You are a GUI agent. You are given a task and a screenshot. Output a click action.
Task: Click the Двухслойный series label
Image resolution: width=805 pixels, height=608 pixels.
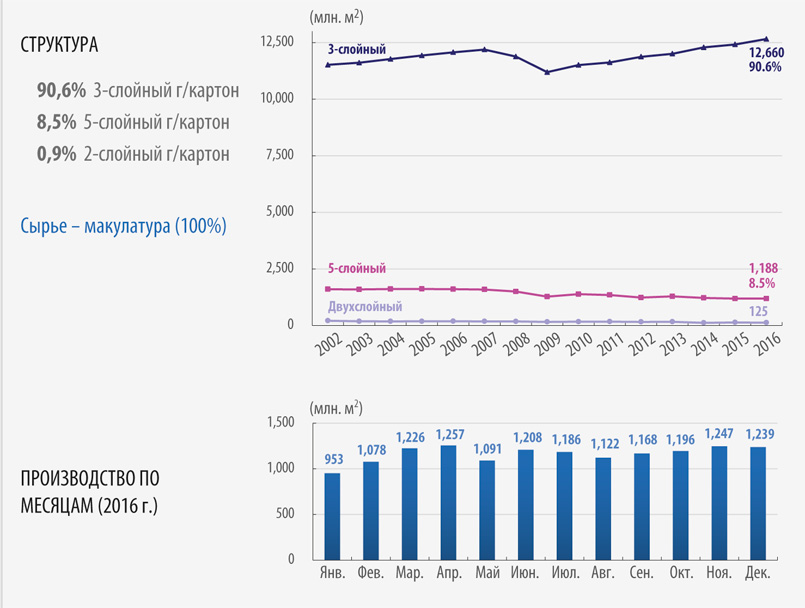tap(365, 307)
